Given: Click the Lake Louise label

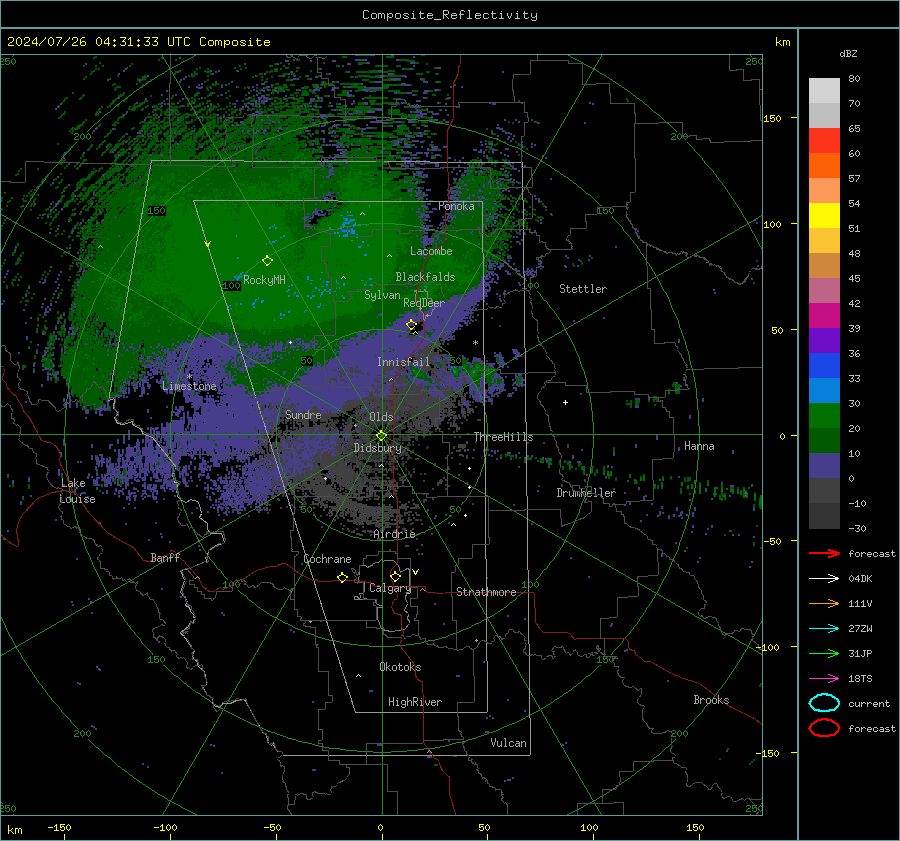Looking at the screenshot, I should click(77, 491).
